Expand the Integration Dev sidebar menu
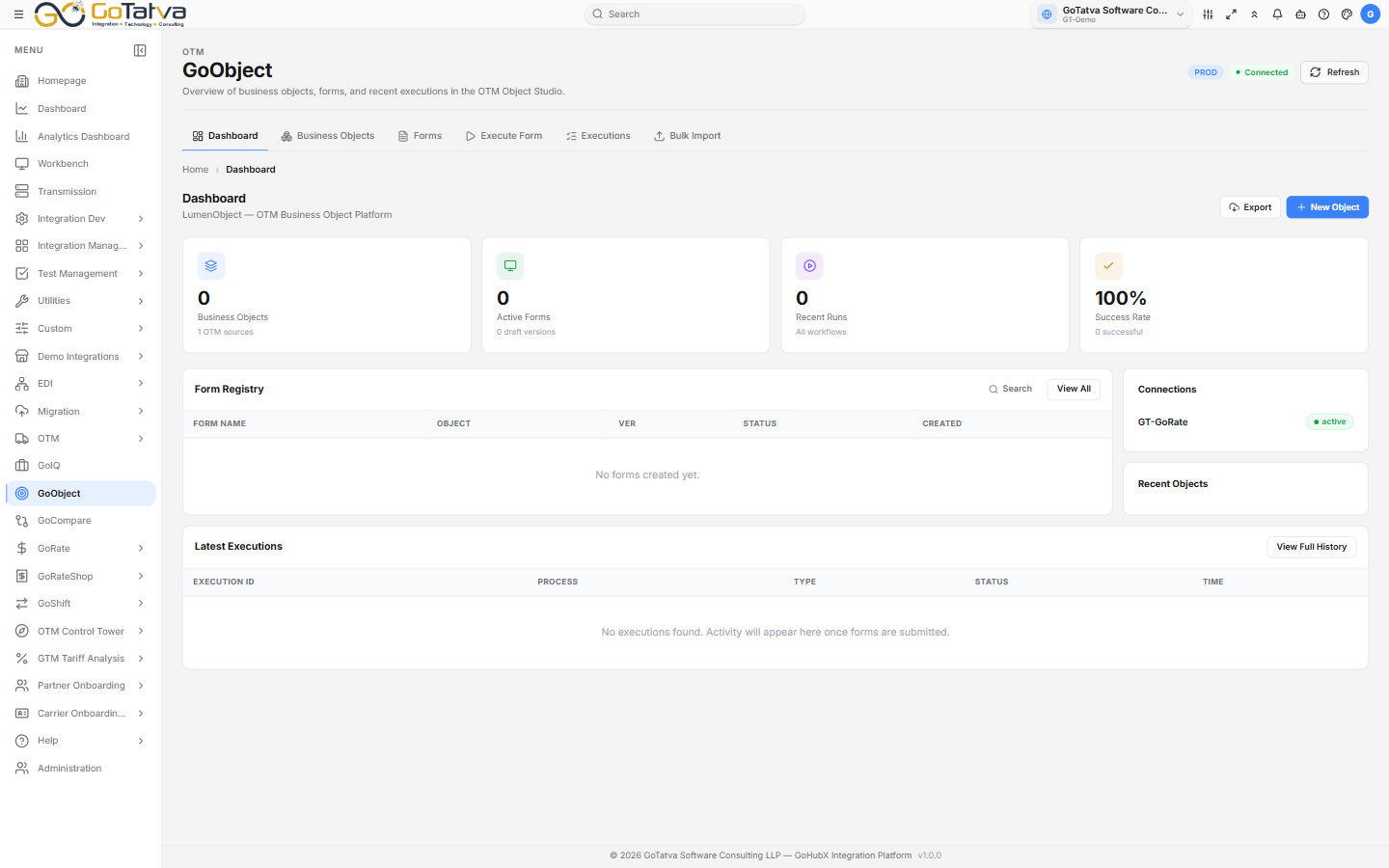The image size is (1389, 868). pos(80,219)
